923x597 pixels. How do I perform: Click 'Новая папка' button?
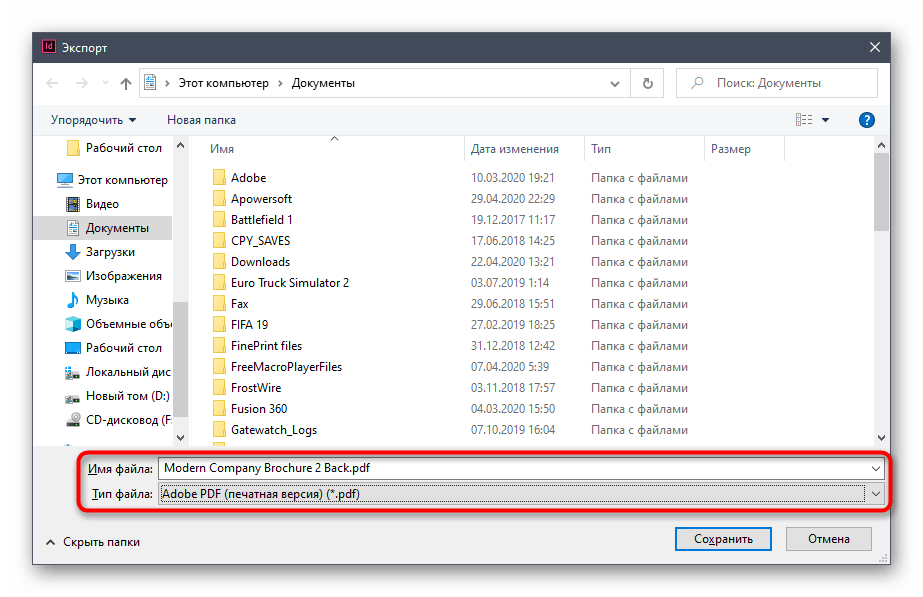point(201,120)
